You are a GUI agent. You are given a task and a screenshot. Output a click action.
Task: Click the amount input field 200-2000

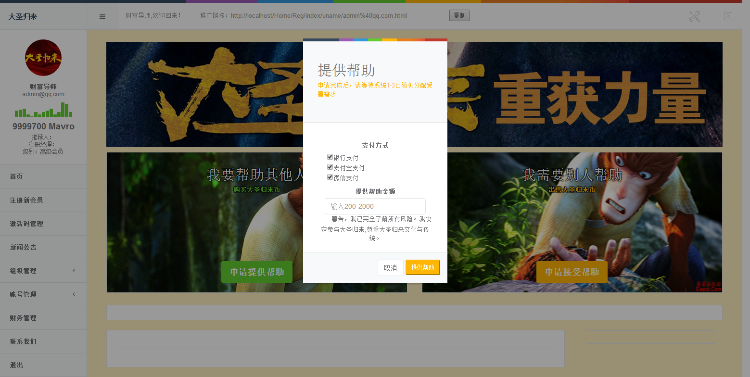[375, 206]
